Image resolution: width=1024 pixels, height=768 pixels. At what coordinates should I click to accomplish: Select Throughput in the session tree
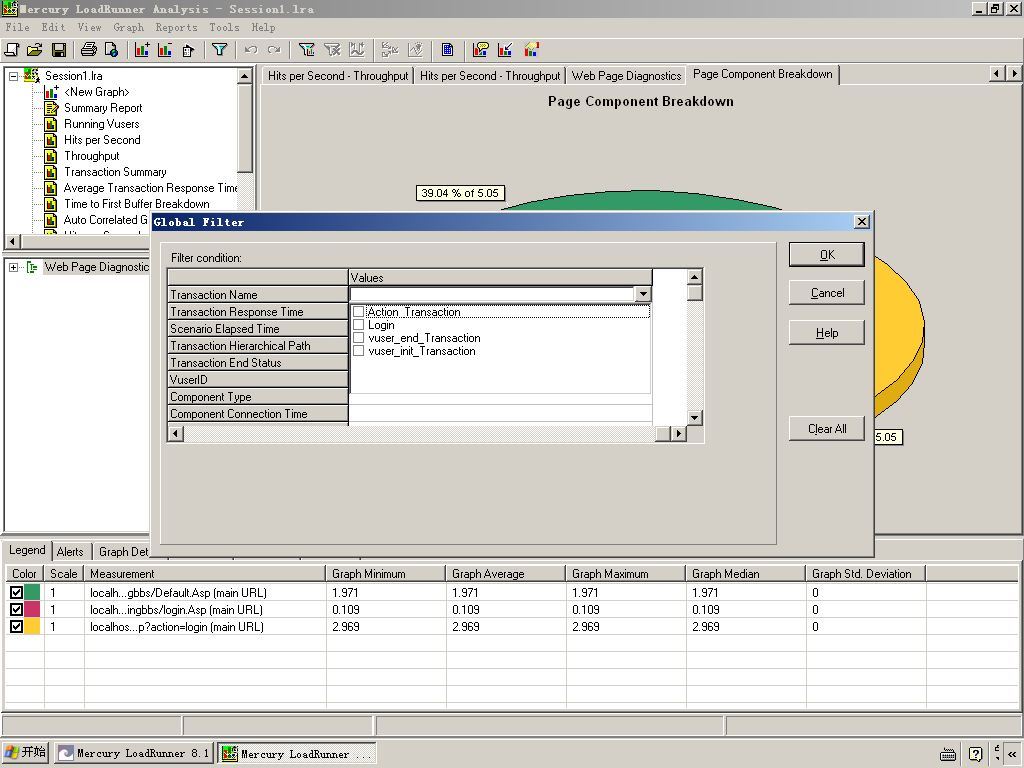[x=91, y=156]
